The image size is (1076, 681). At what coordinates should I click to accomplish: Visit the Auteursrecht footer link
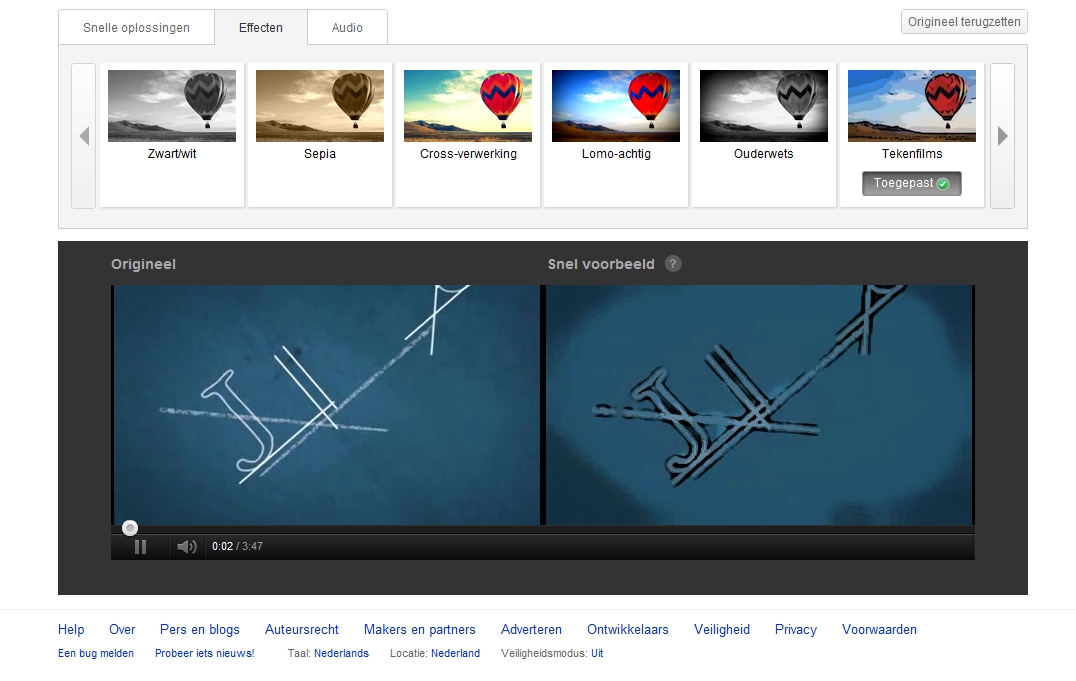[302, 630]
